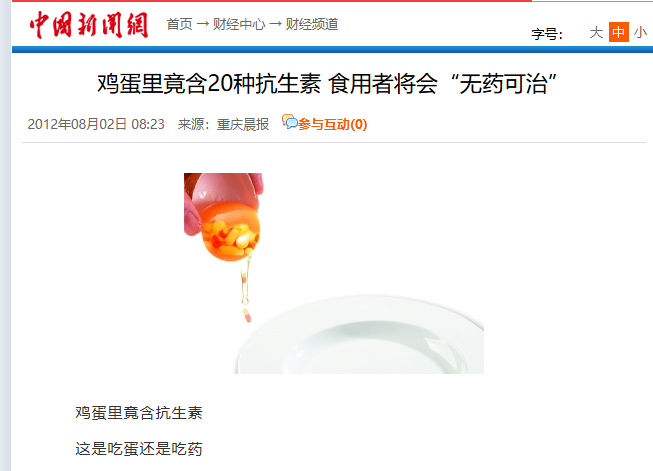This screenshot has width=653, height=471.
Task: Click the 鸡蛋里竟含抗生素 paragraph
Action: (x=139, y=413)
